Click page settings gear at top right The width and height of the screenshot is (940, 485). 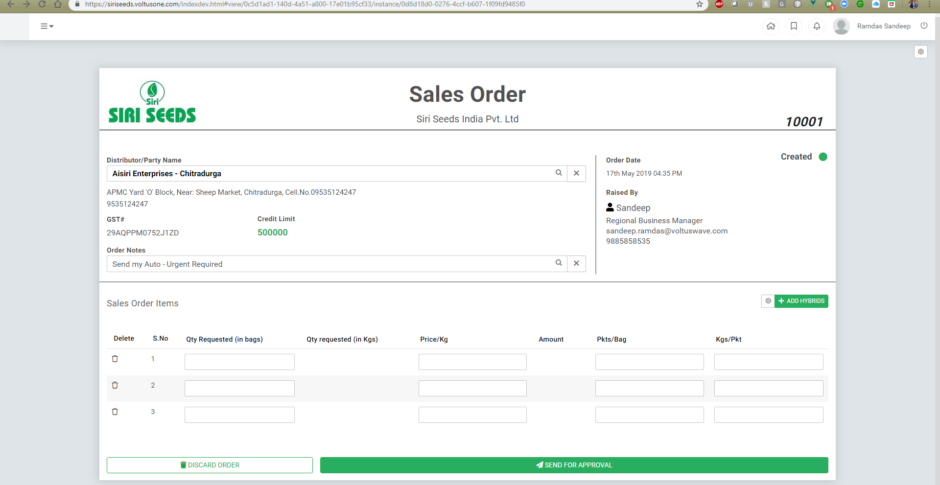[x=921, y=52]
